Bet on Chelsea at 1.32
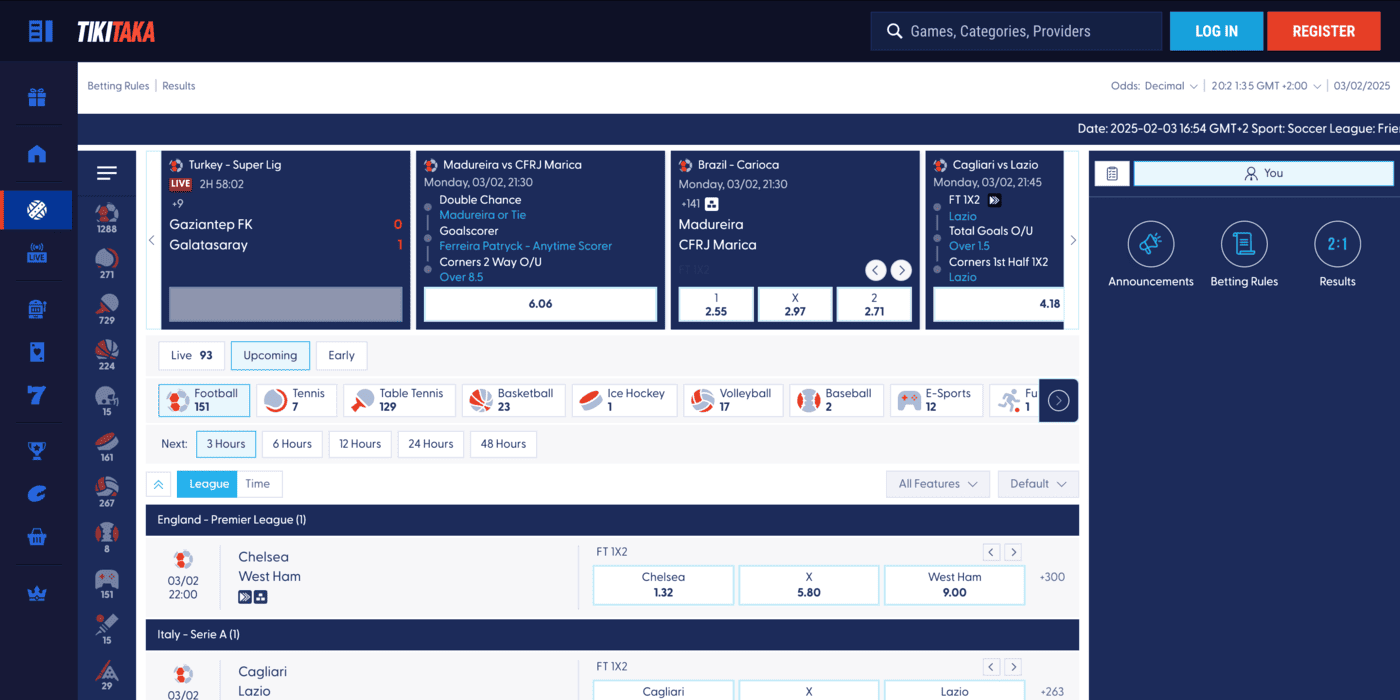This screenshot has width=1400, height=700. 663,585
